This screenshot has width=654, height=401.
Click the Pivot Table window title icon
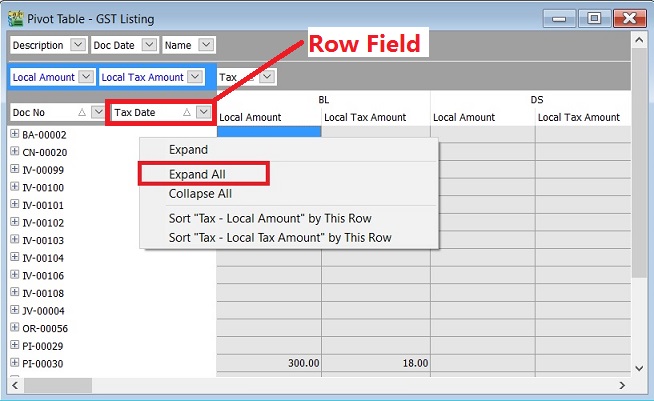point(16,17)
